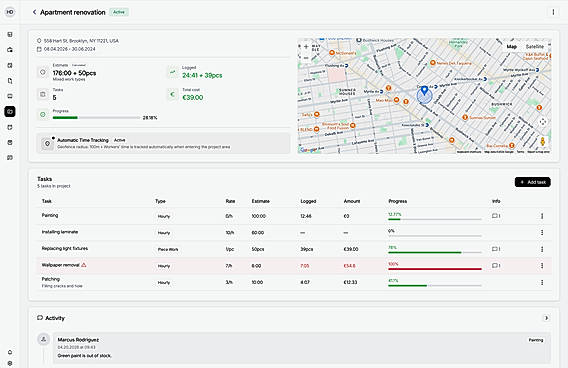This screenshot has height=368, width=568.
Task: Select the Street View pegman on the map
Action: 543,141
